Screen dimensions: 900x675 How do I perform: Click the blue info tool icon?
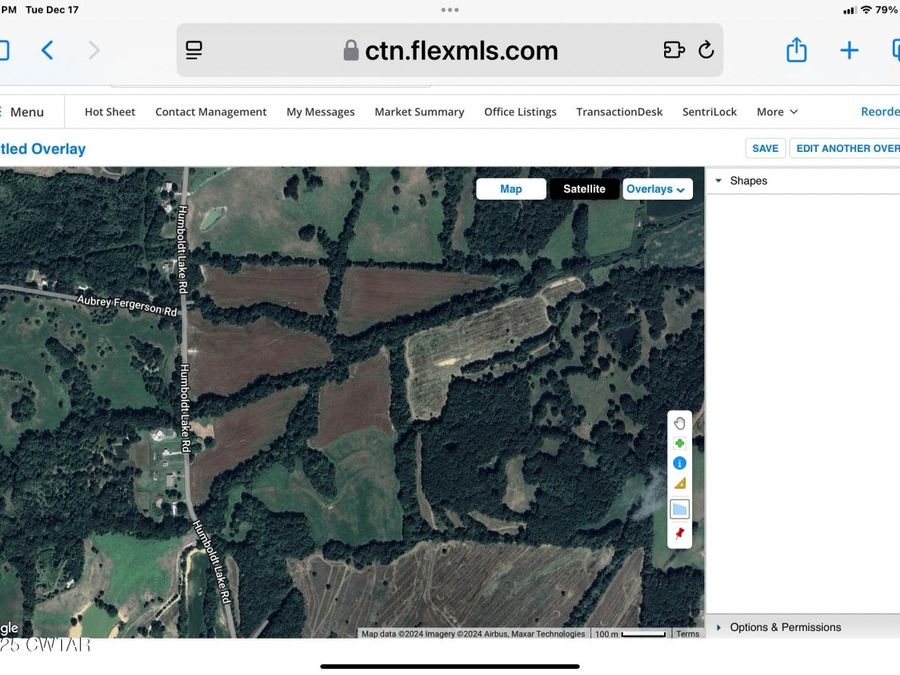point(680,463)
